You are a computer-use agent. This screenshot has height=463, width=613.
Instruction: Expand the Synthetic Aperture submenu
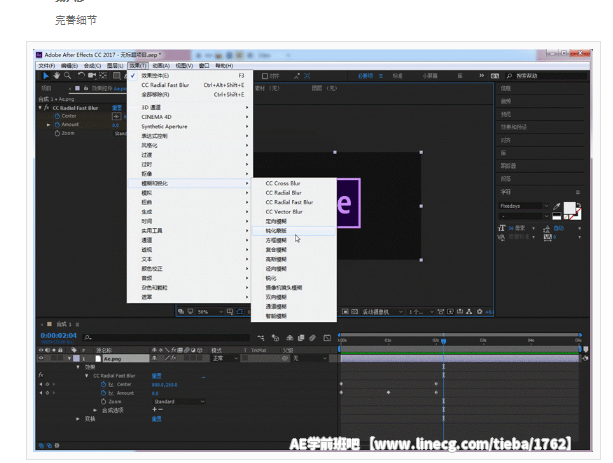pyautogui.click(x=190, y=126)
